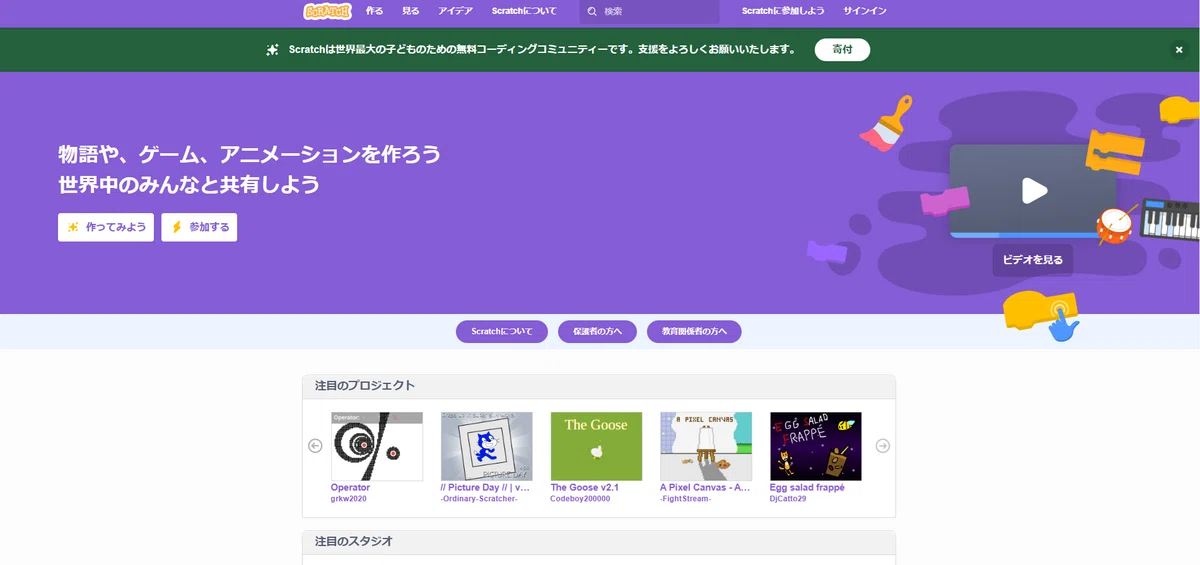Focus the 検索 search field

[x=650, y=12]
